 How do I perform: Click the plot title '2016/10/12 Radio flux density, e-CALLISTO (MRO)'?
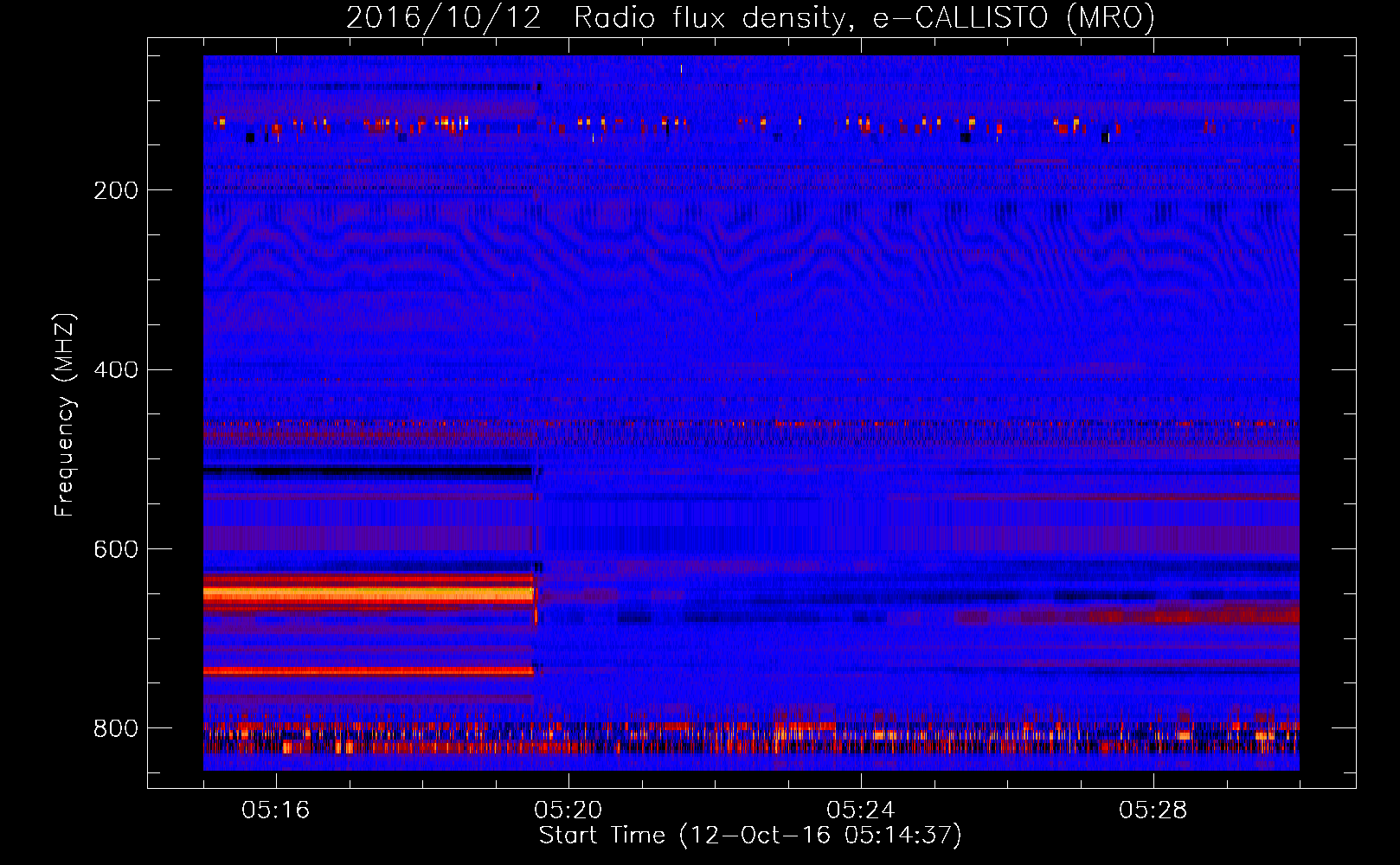coord(750,17)
